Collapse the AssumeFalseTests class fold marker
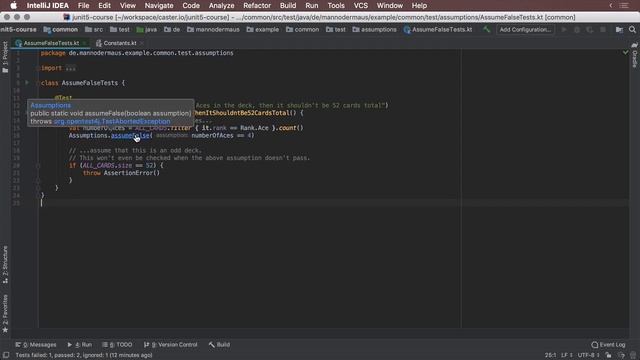 (38, 83)
